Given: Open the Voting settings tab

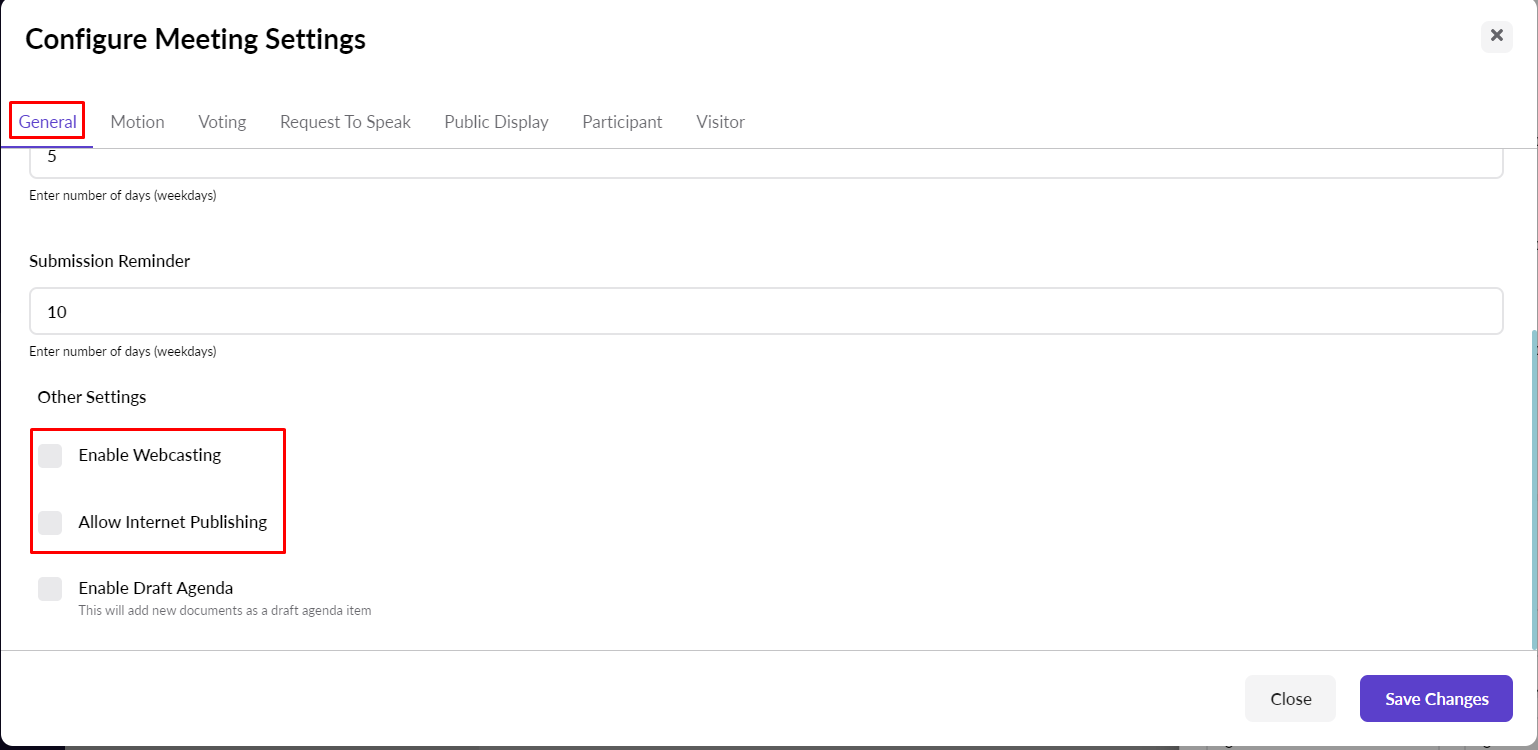Looking at the screenshot, I should [221, 121].
